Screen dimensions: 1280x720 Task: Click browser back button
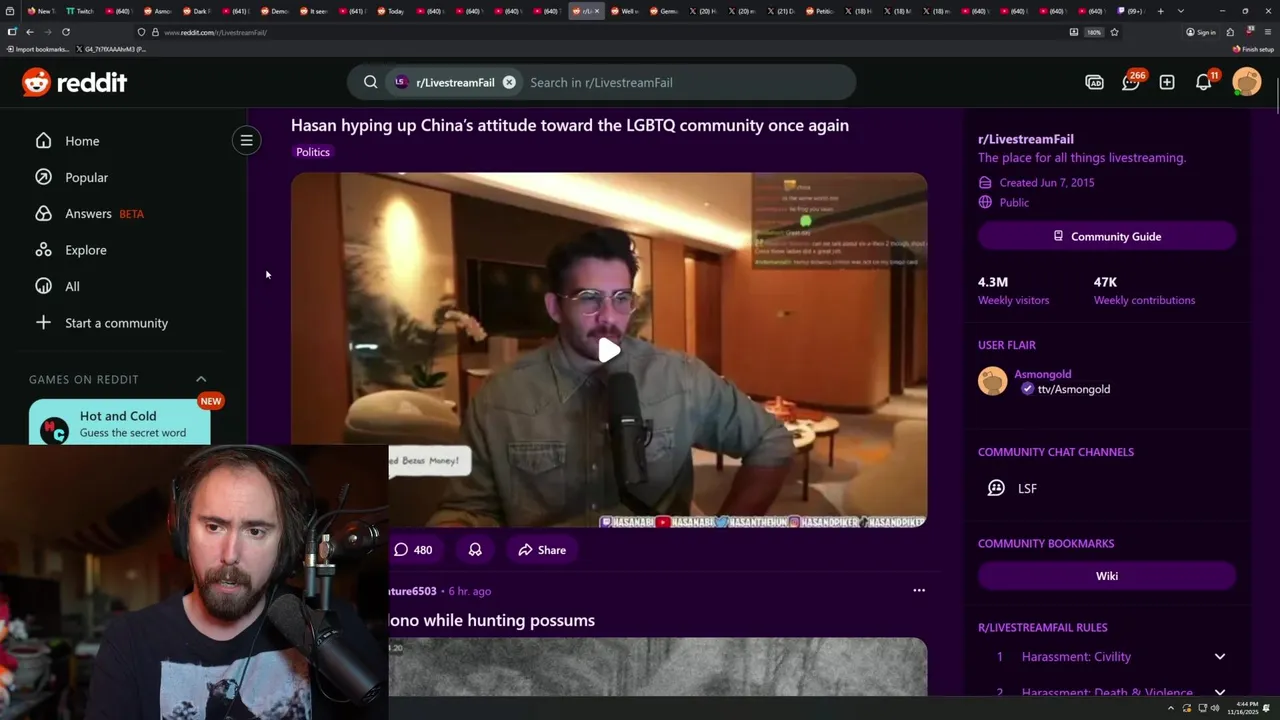29,32
